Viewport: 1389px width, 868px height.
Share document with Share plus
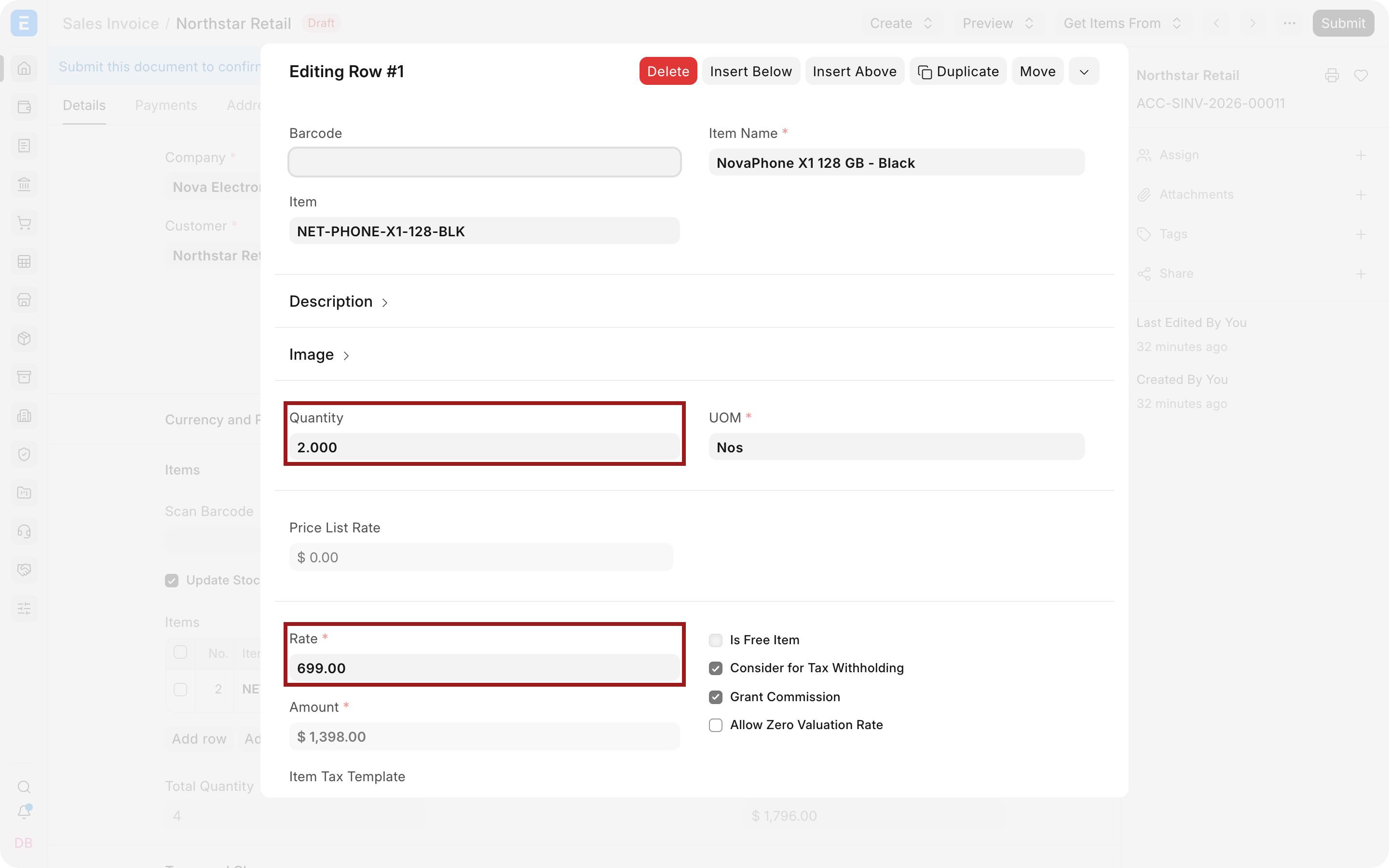pyautogui.click(x=1361, y=274)
